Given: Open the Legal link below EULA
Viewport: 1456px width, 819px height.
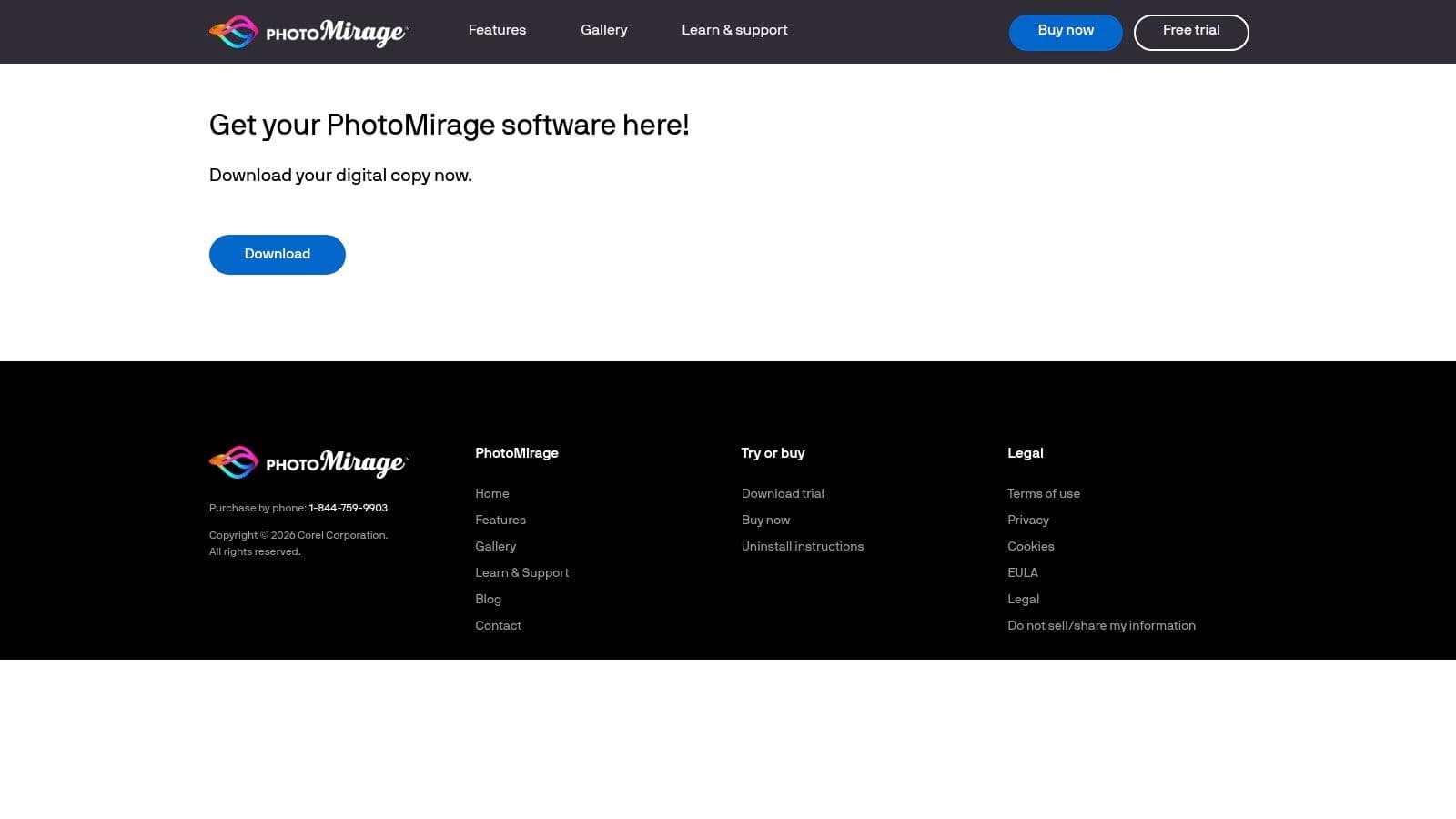Looking at the screenshot, I should 1024,599.
